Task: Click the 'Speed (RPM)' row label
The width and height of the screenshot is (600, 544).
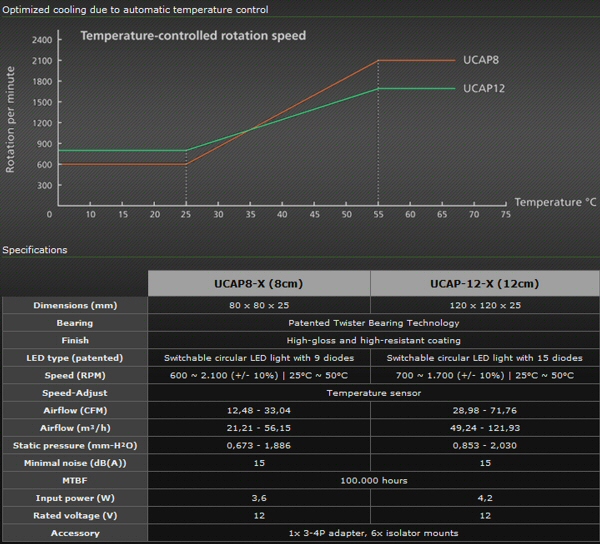Action: tap(75, 375)
